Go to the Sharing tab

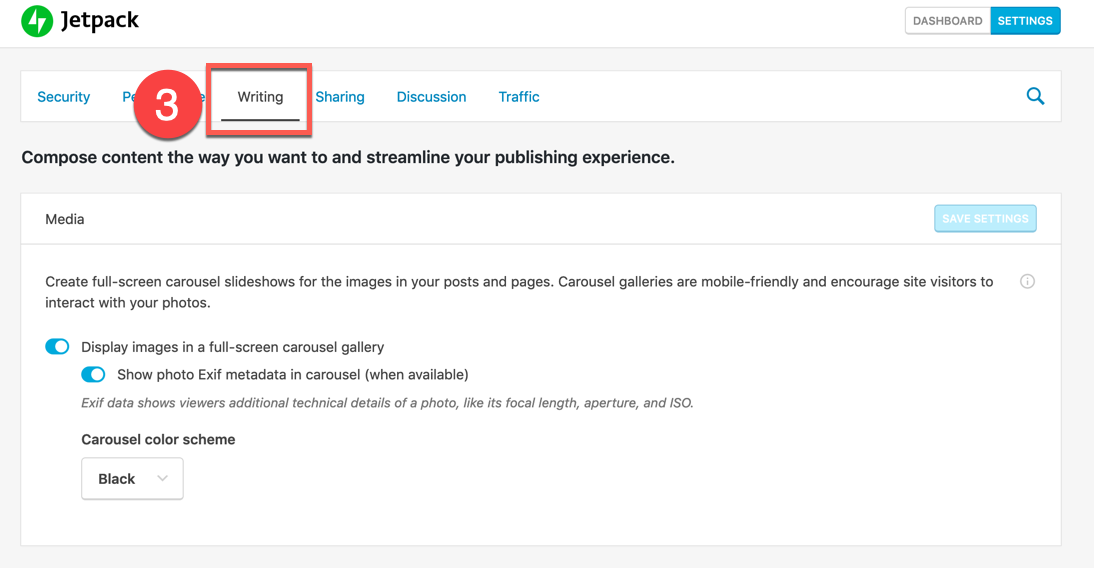point(340,97)
